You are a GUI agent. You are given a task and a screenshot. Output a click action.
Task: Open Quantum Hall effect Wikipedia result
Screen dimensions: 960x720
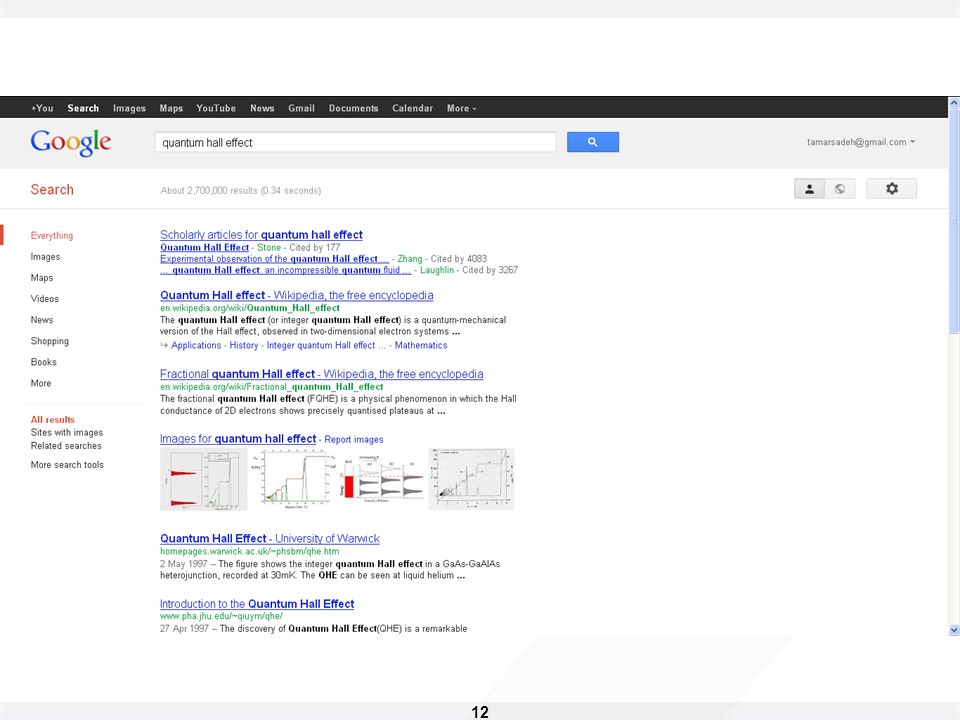(296, 295)
